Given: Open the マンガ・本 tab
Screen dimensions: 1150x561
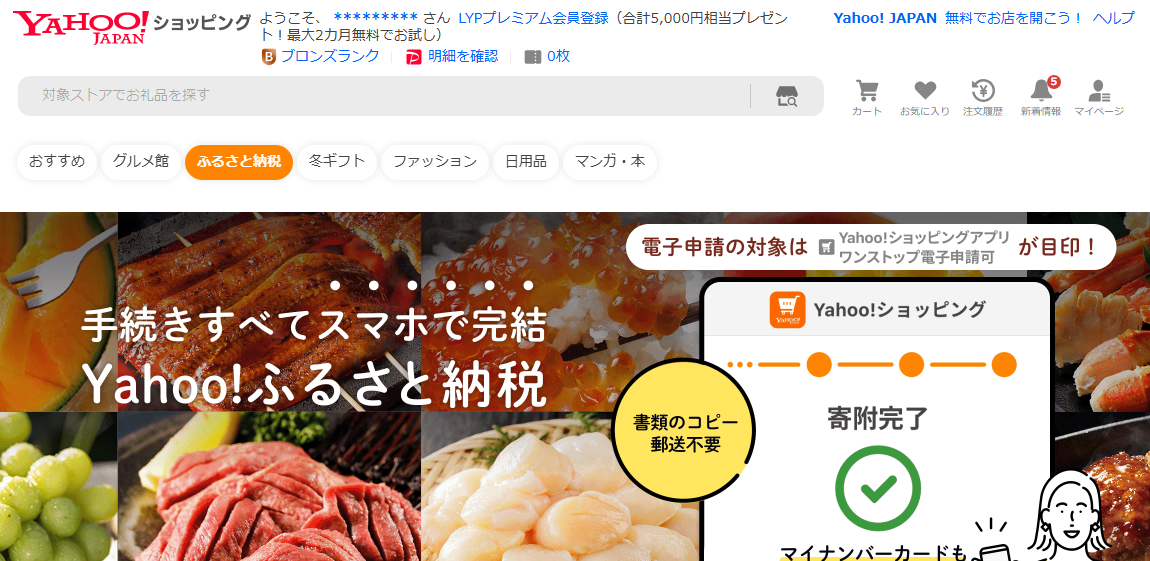Looking at the screenshot, I should click(610, 162).
